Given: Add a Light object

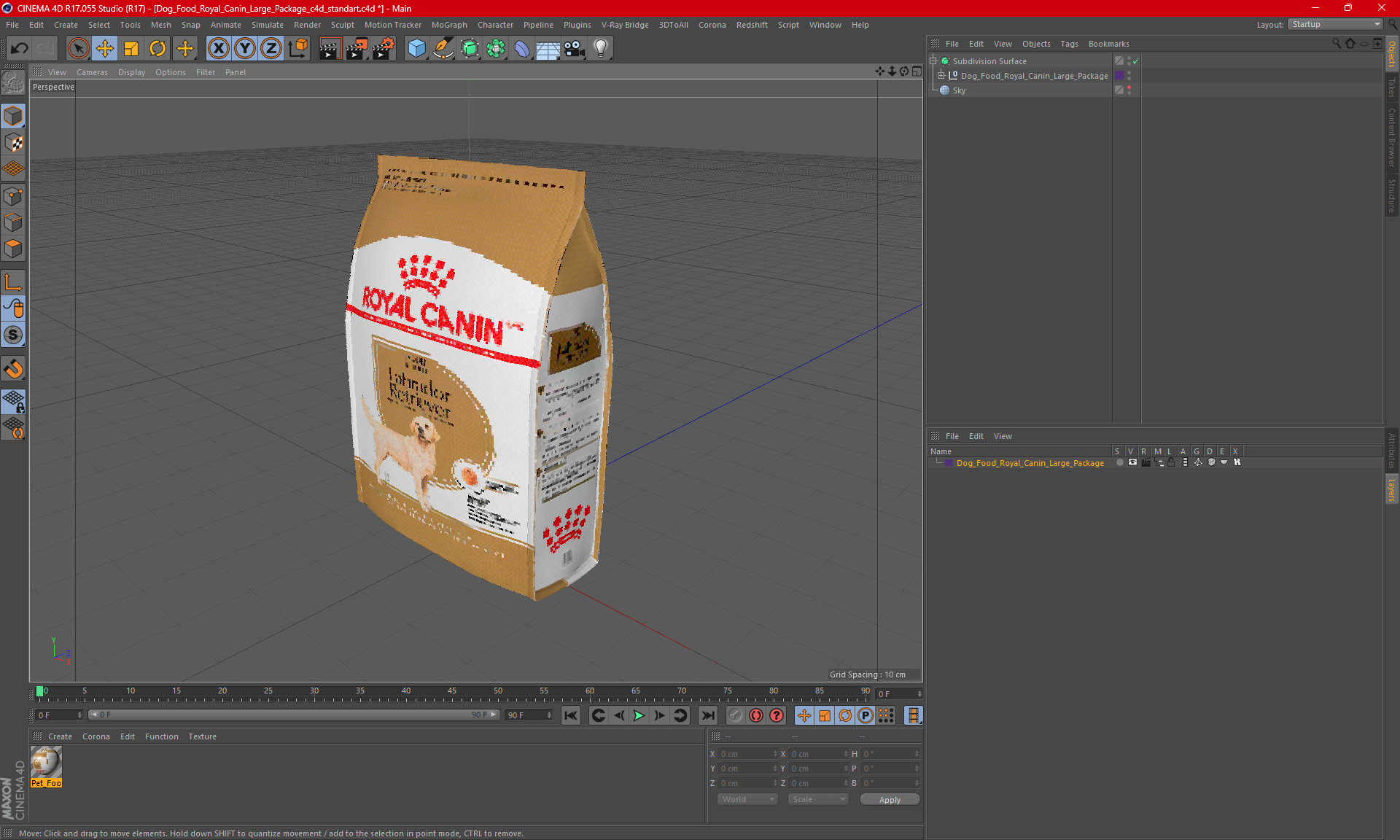Looking at the screenshot, I should click(x=601, y=49).
